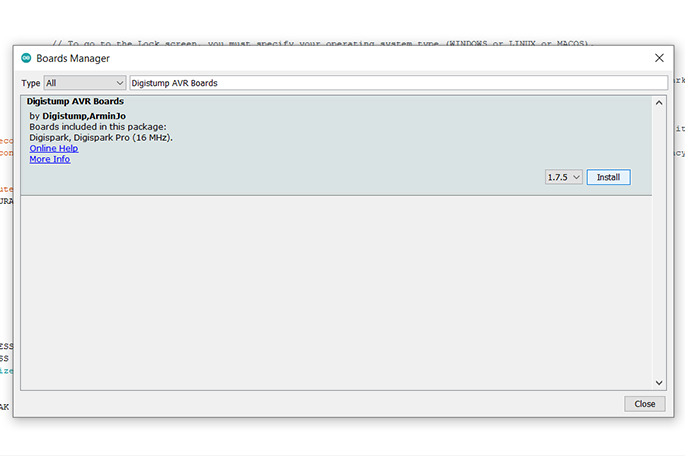Install the Digistump AVR Boards package

point(608,177)
